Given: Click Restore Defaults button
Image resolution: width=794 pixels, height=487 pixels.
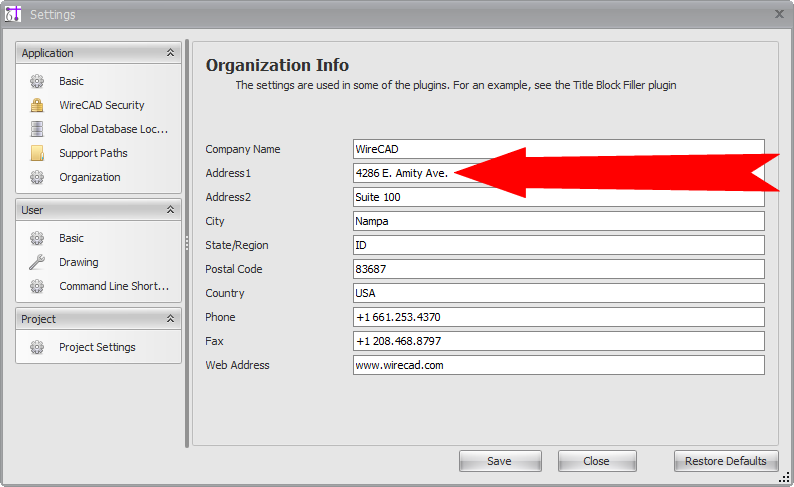Looking at the screenshot, I should click(x=726, y=461).
